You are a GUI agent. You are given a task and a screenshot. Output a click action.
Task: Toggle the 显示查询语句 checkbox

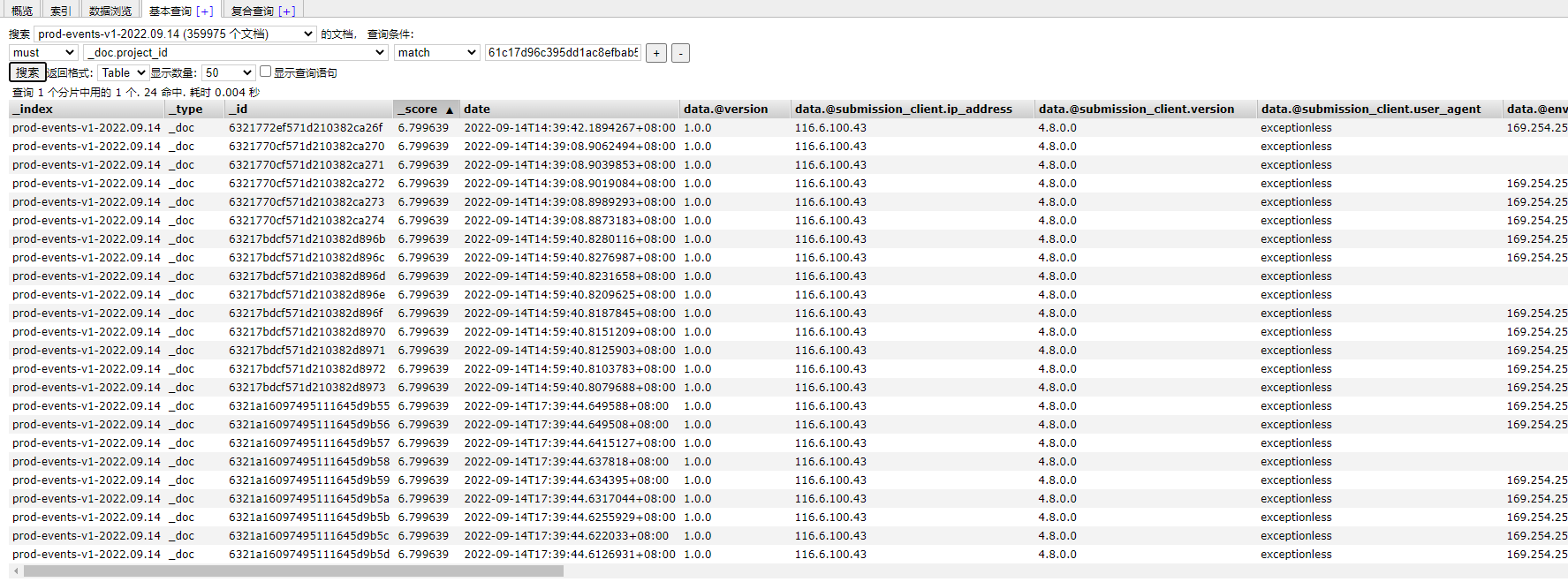[x=265, y=72]
